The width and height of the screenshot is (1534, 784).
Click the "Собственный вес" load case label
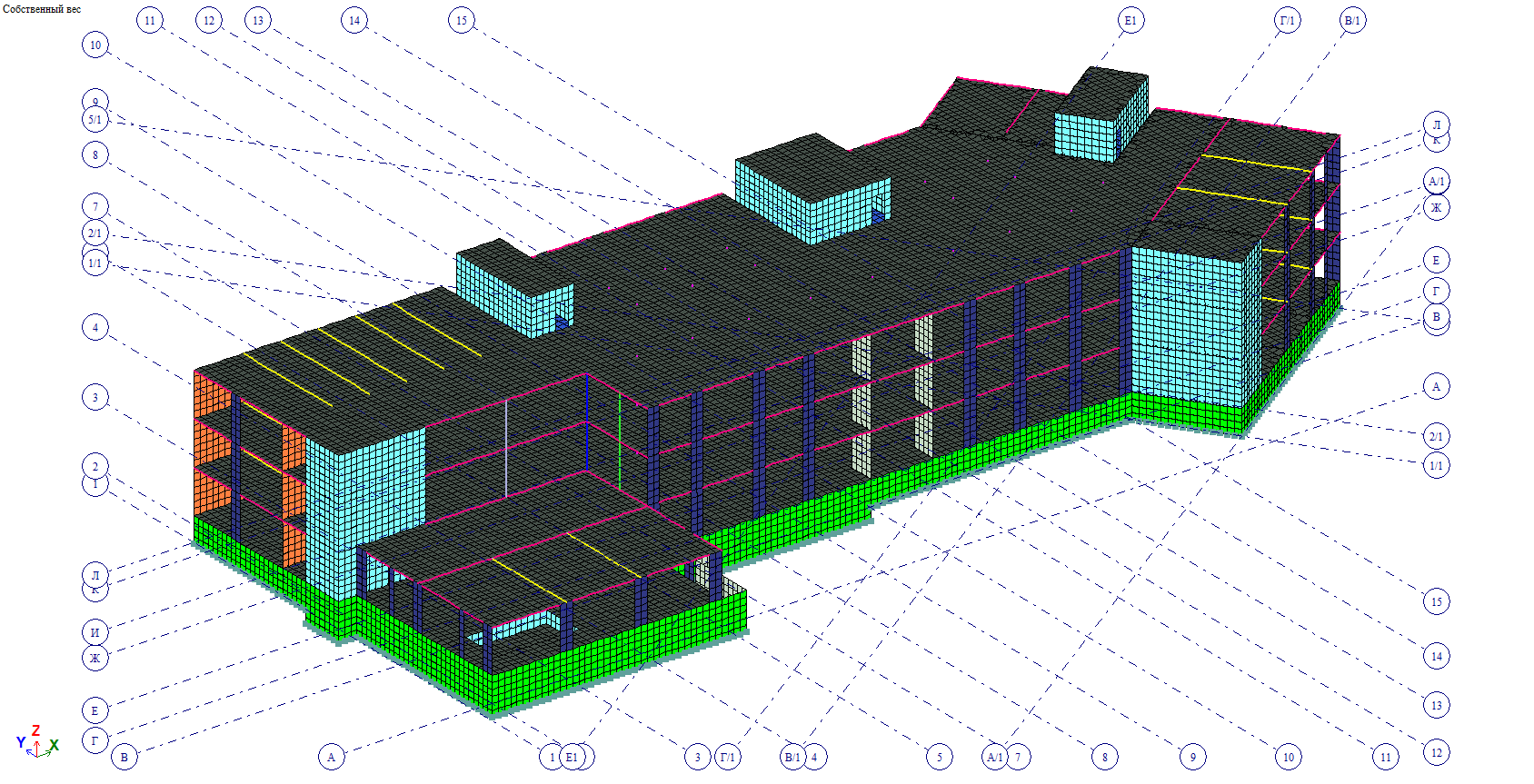[42, 9]
